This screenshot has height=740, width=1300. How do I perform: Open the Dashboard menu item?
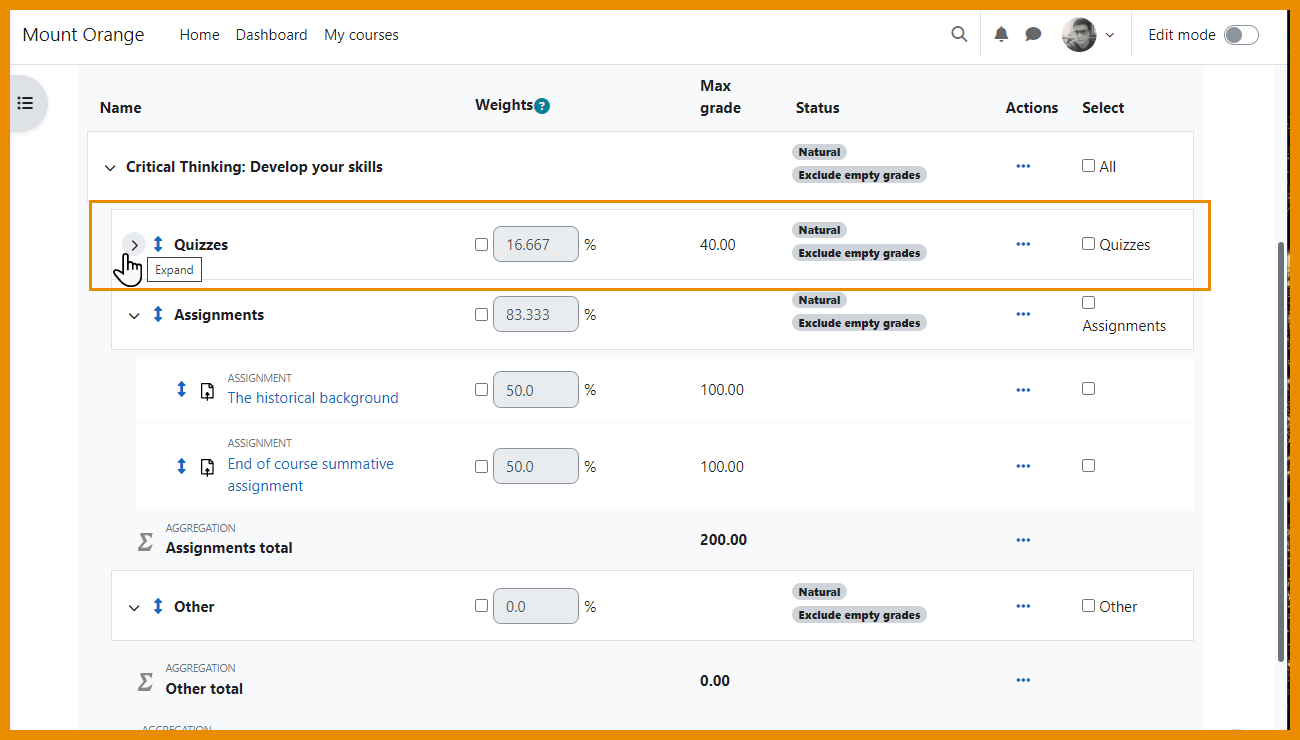(x=271, y=34)
